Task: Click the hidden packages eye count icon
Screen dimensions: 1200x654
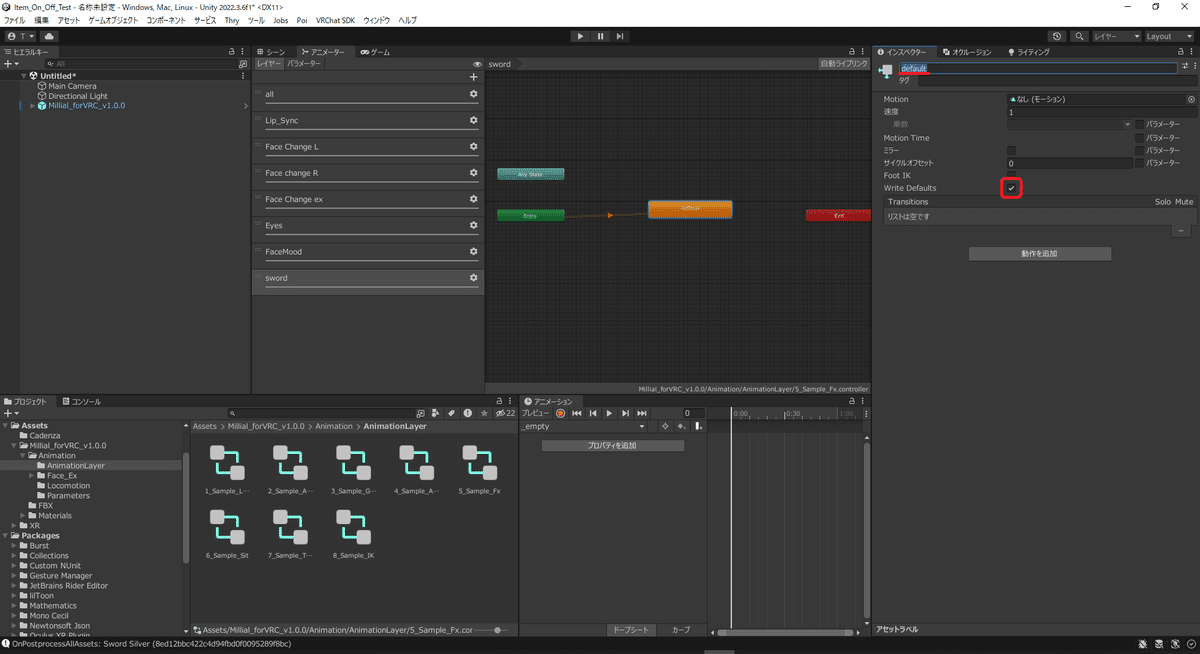Action: [x=505, y=413]
